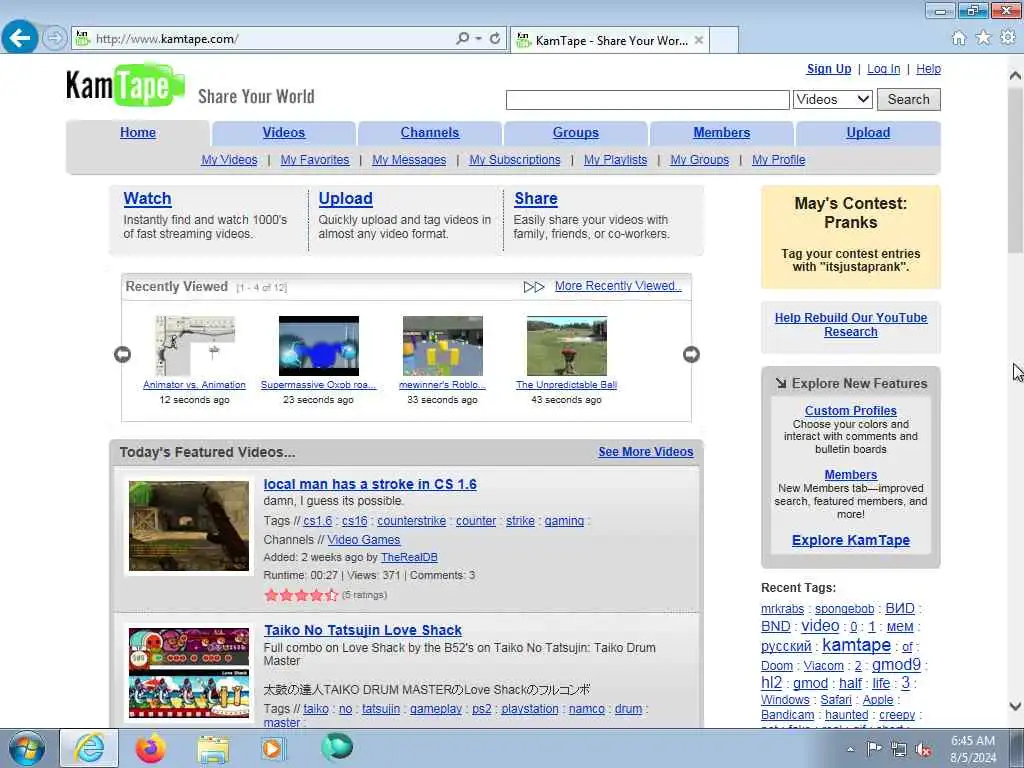Viewport: 1024px width, 768px height.
Task: Click the Explore KamTape link
Action: (x=851, y=541)
